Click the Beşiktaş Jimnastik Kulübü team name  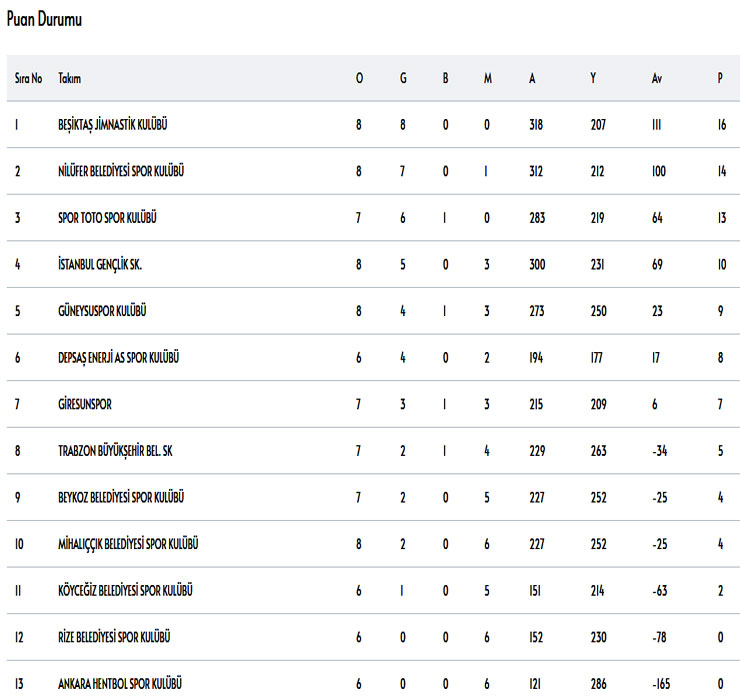pos(112,125)
